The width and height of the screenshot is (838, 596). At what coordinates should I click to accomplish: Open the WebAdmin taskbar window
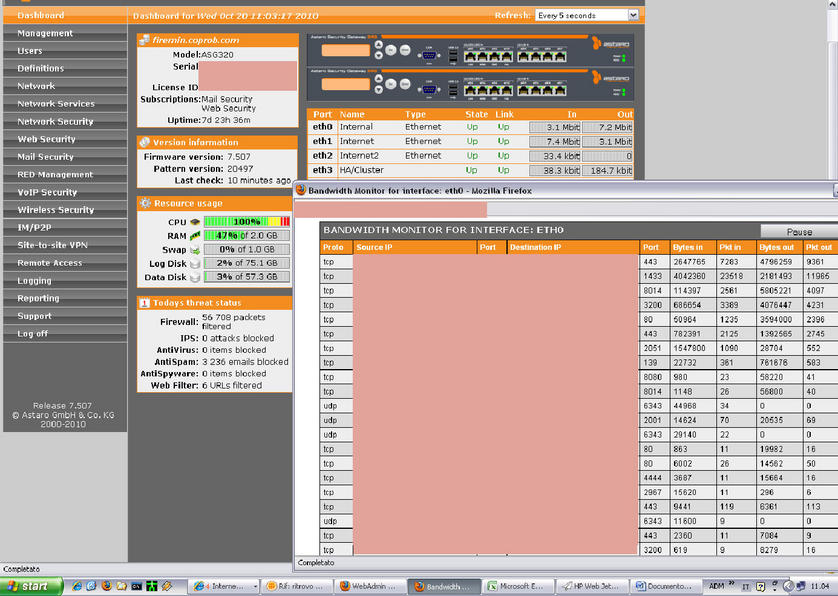click(x=370, y=586)
